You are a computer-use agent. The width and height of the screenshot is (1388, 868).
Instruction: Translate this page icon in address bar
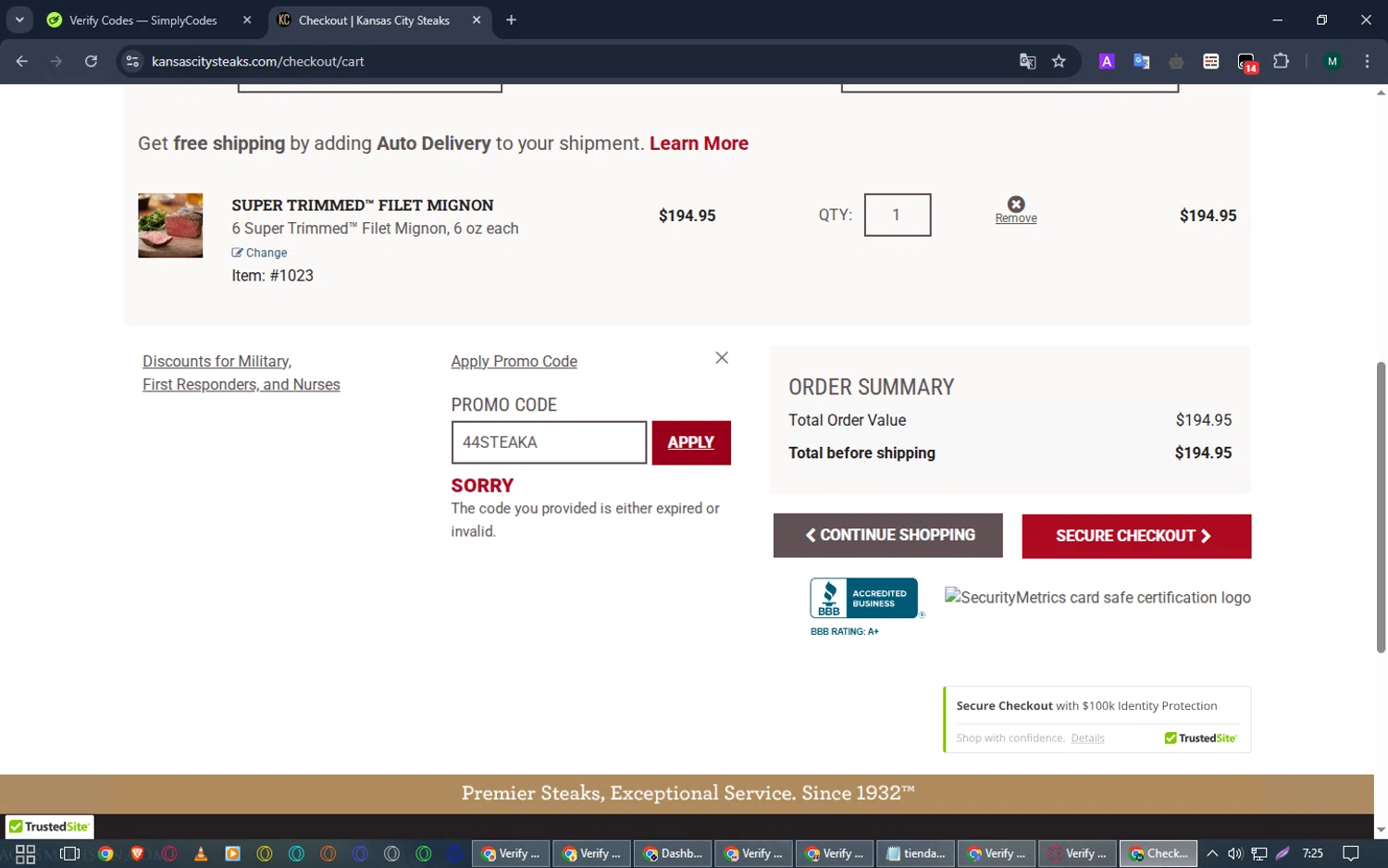pyautogui.click(x=1027, y=61)
